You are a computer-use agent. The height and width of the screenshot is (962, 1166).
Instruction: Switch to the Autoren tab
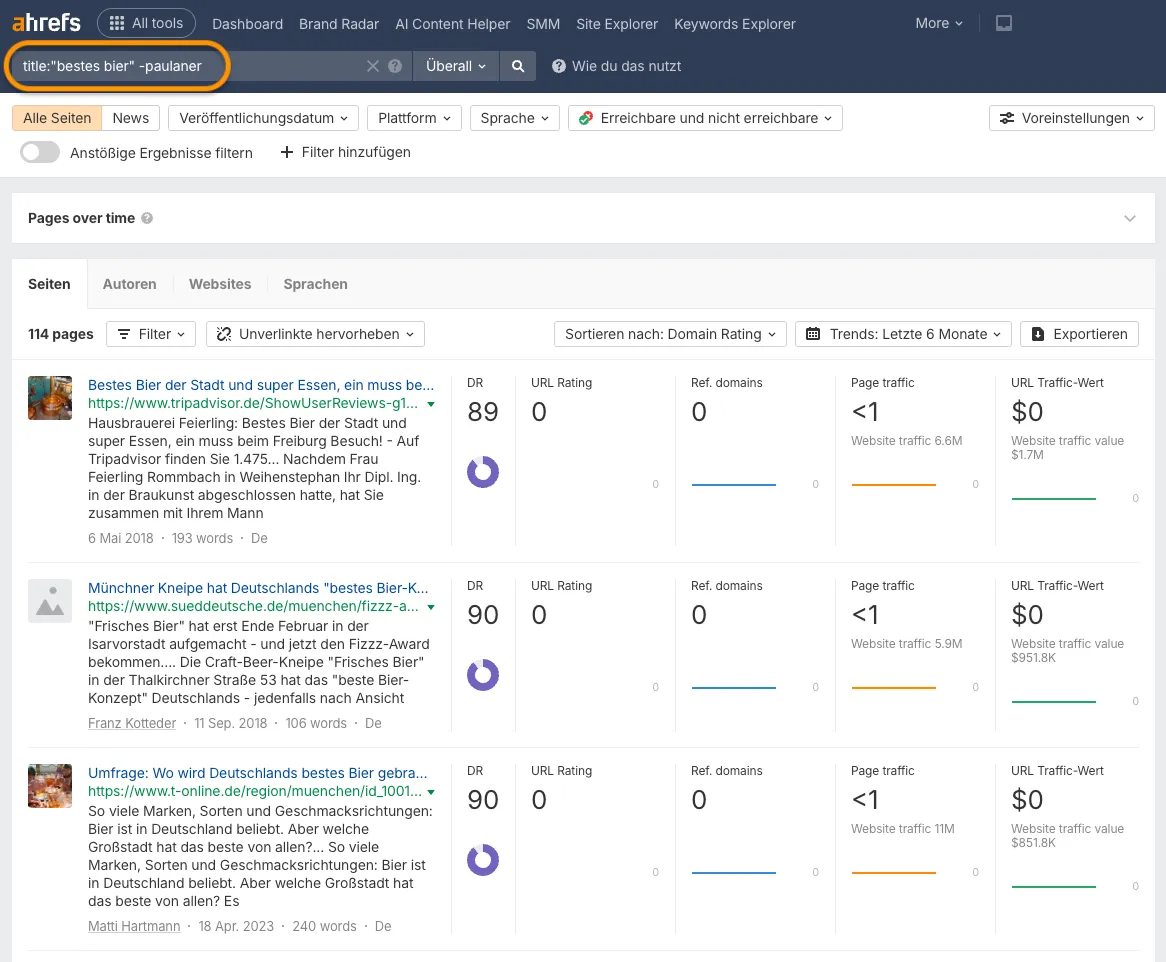[129, 284]
